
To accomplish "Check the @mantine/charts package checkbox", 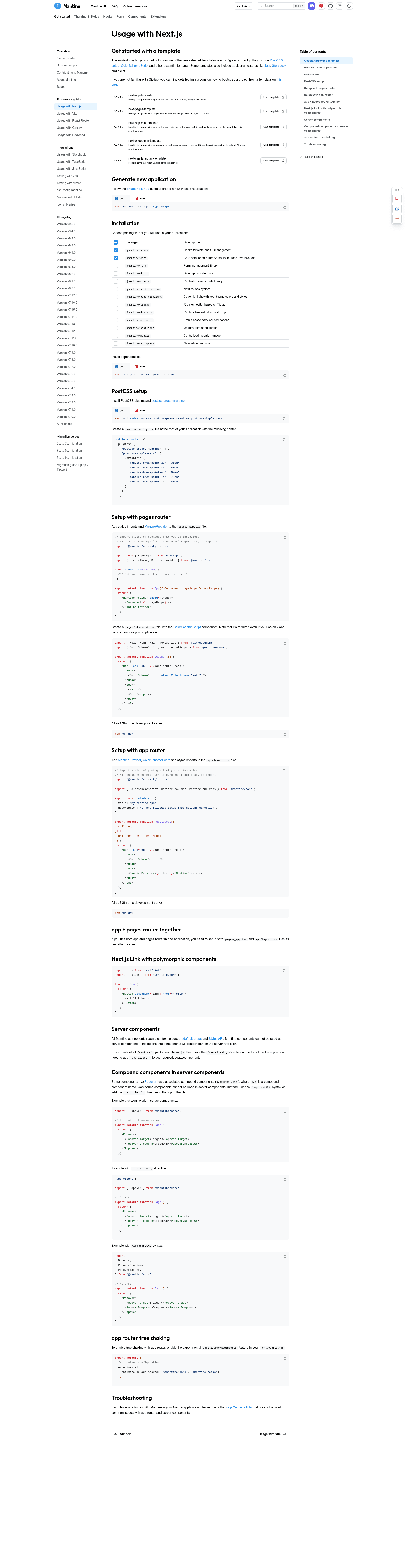I will click(116, 281).
